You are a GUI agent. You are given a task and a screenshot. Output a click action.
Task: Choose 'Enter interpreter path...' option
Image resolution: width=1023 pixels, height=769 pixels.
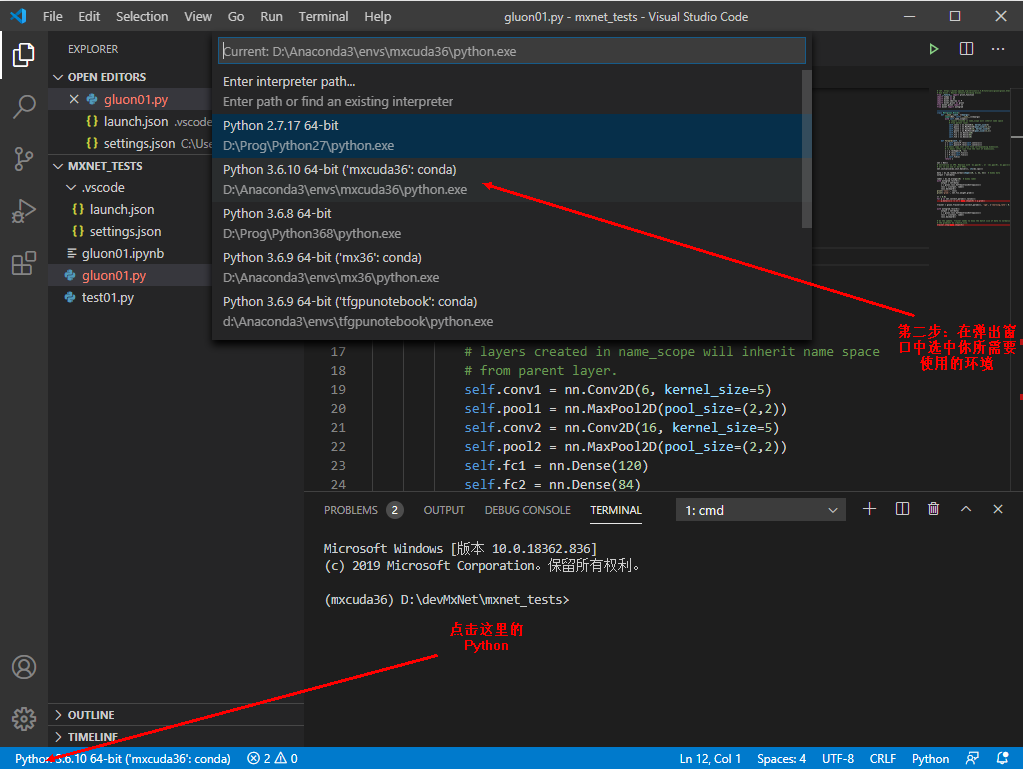509,91
